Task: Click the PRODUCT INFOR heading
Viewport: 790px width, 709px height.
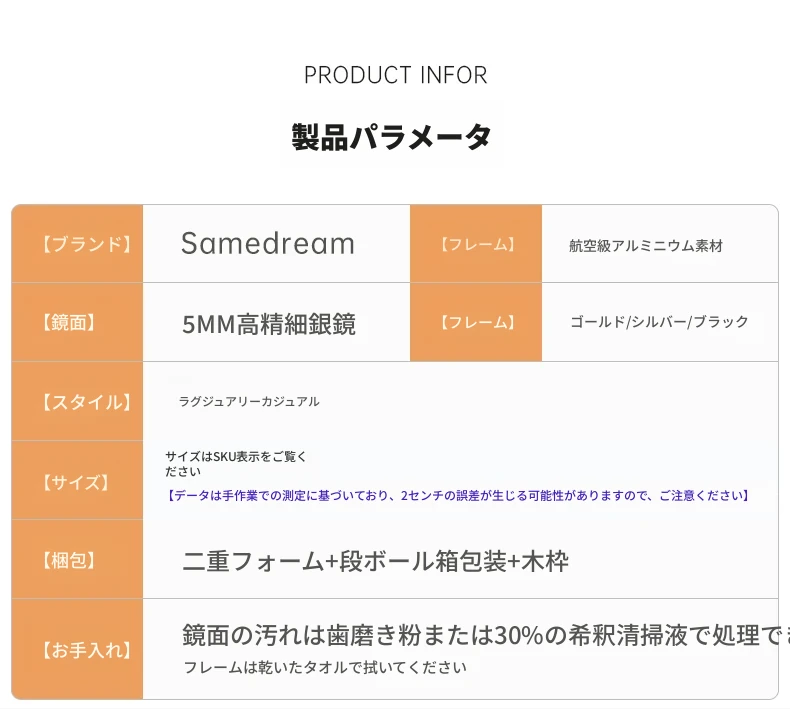Action: [396, 75]
